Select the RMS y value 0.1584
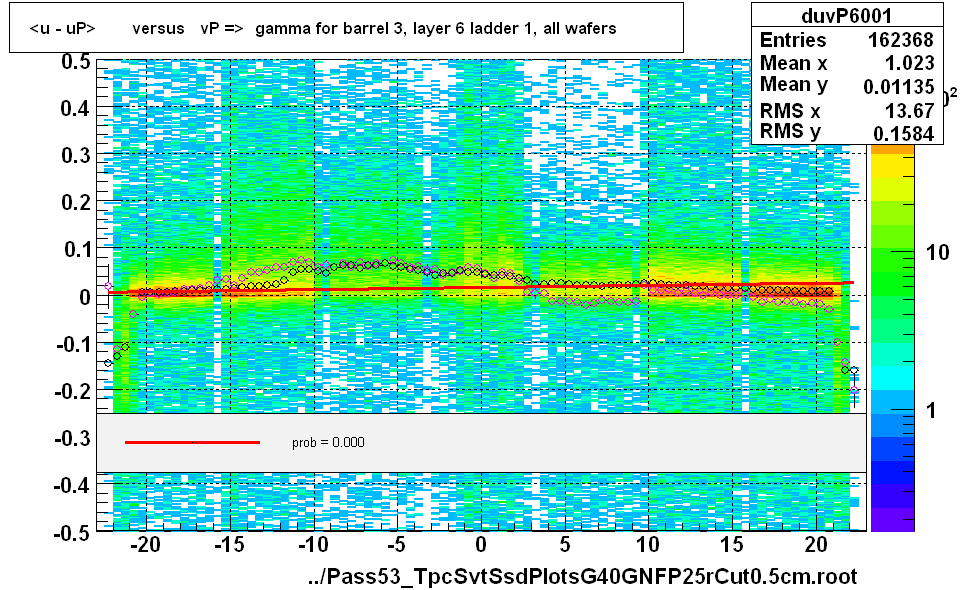The width and height of the screenshot is (963, 590). click(x=903, y=133)
